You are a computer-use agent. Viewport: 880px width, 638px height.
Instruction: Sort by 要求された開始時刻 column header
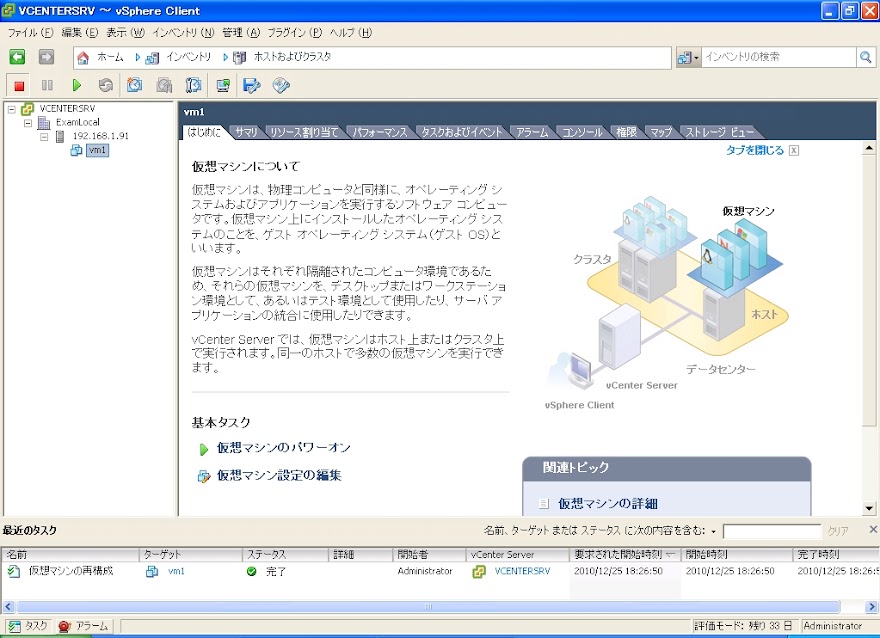[x=625, y=554]
